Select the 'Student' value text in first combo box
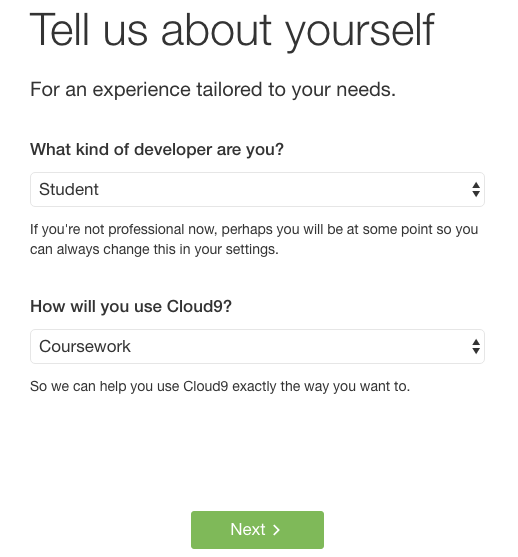Viewport: 518px width, 557px height. (x=69, y=189)
